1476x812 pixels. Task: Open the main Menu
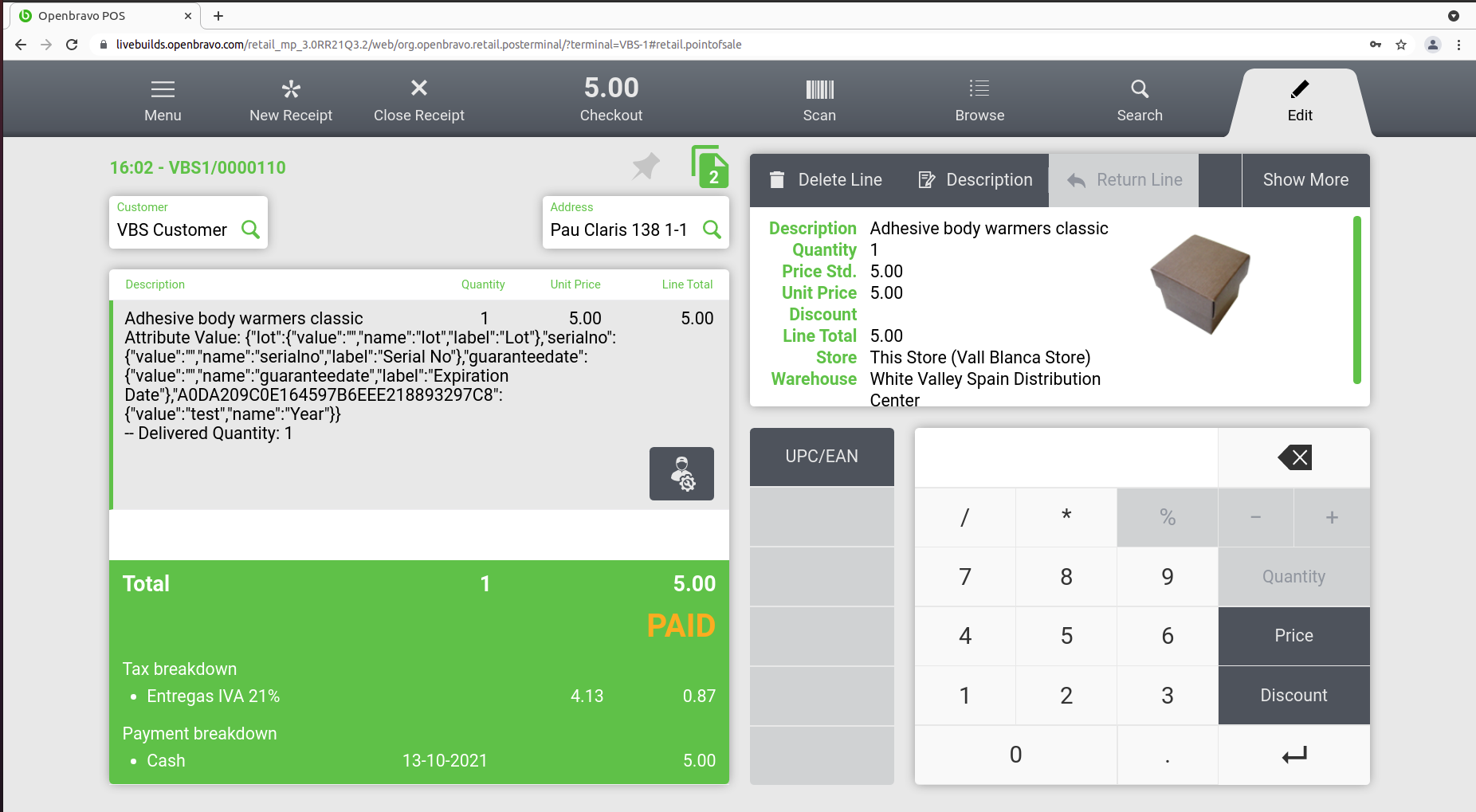pyautogui.click(x=163, y=100)
